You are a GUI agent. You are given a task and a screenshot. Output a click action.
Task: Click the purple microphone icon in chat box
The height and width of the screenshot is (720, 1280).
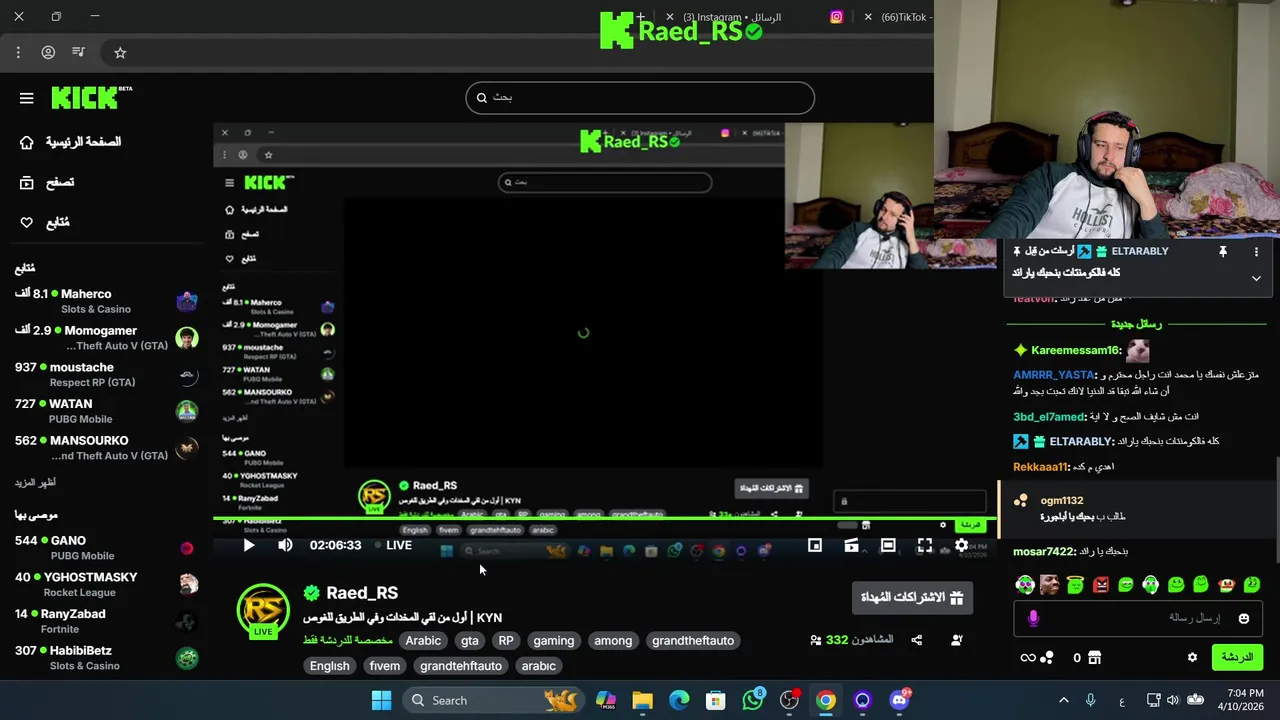pyautogui.click(x=1033, y=618)
